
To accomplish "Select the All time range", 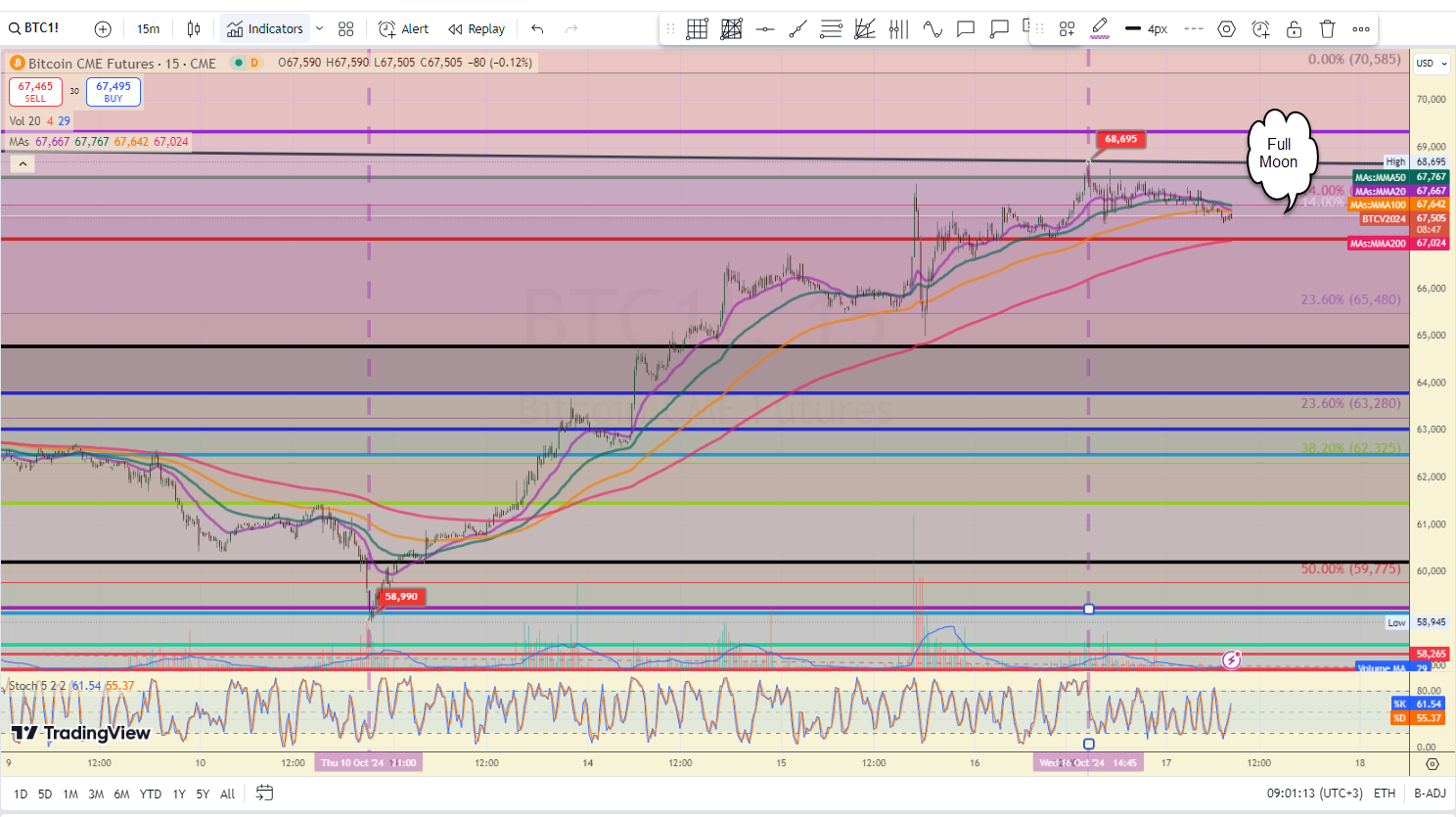I will 227,794.
